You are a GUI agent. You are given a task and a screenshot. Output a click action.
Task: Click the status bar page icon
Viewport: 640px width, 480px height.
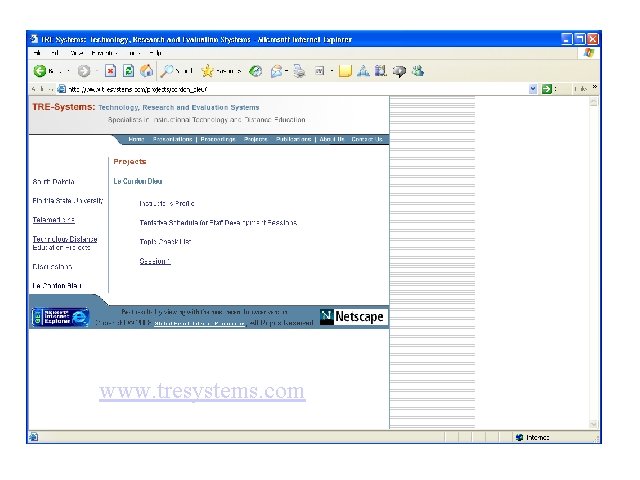coord(33,437)
